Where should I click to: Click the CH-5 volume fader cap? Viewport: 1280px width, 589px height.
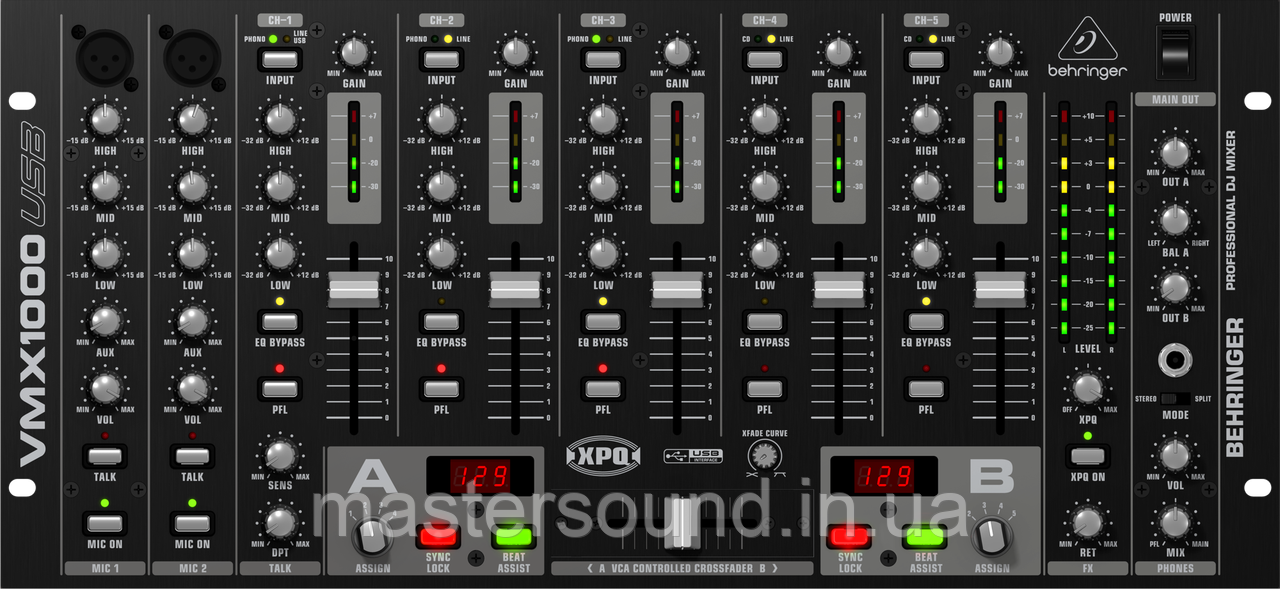pyautogui.click(x=1001, y=289)
